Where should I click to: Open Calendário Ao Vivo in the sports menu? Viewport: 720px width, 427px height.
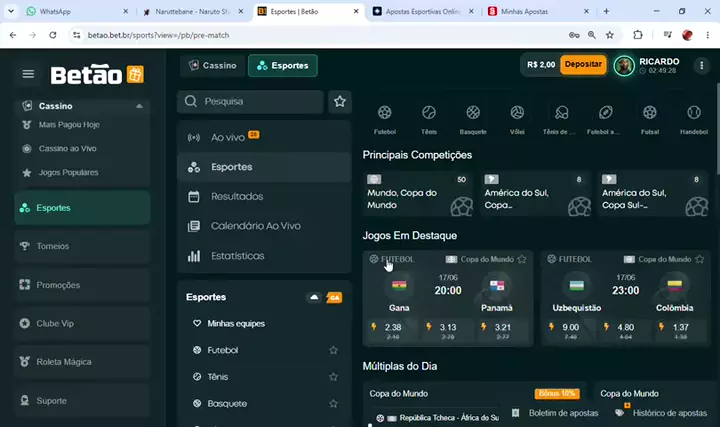point(264,226)
